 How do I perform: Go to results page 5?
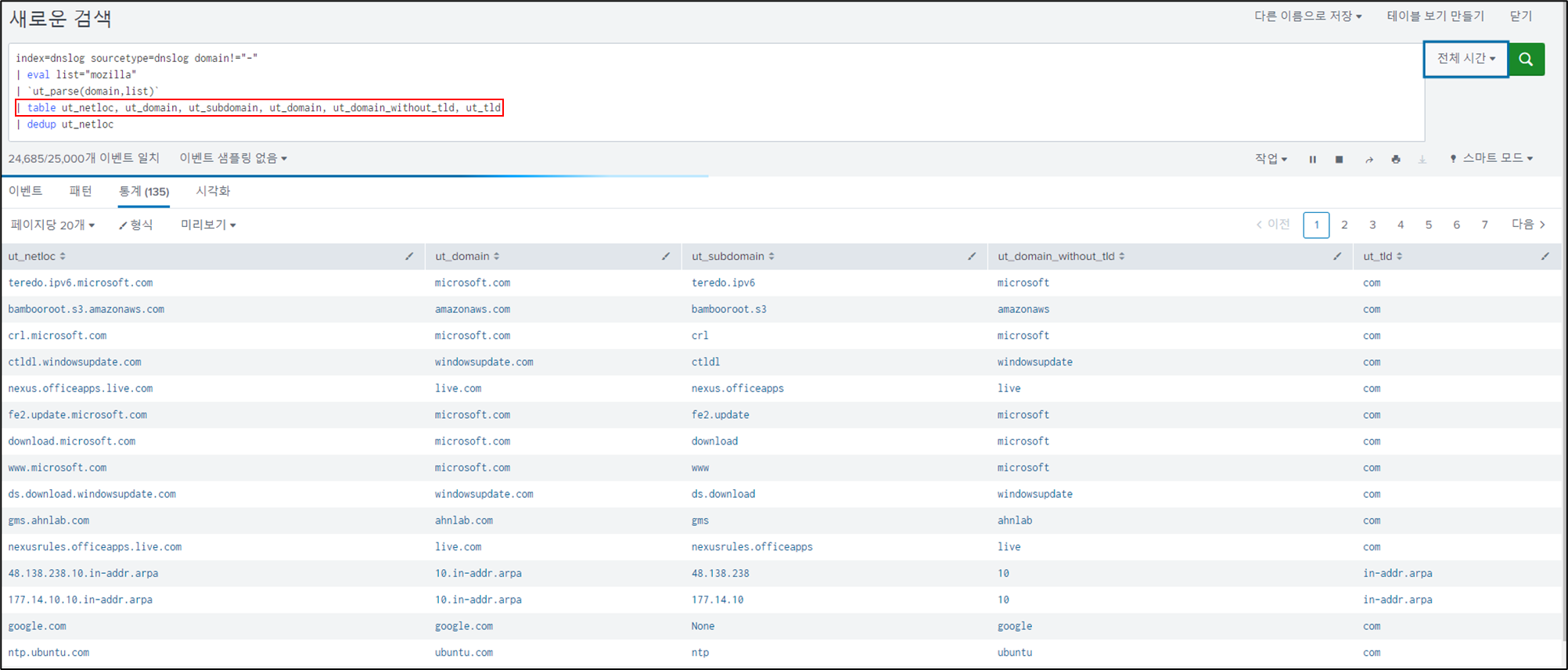click(x=1429, y=225)
